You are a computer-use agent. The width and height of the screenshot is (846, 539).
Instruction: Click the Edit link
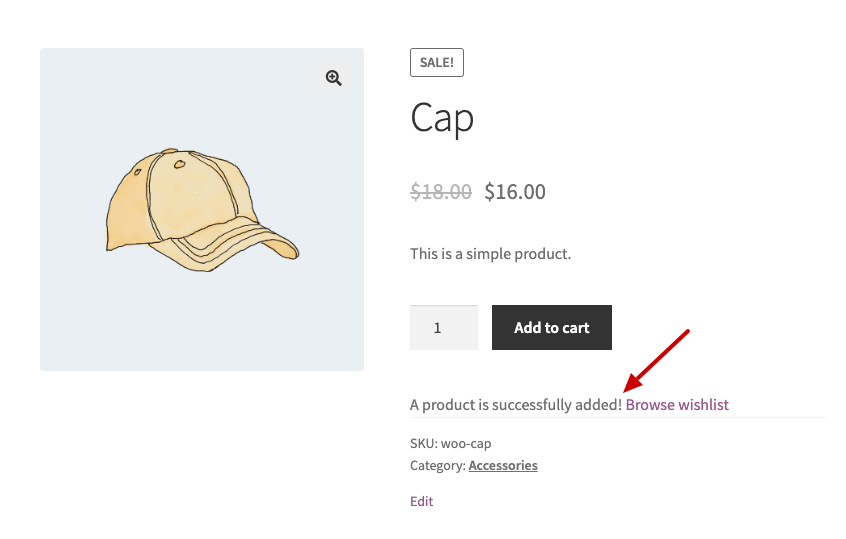[421, 501]
